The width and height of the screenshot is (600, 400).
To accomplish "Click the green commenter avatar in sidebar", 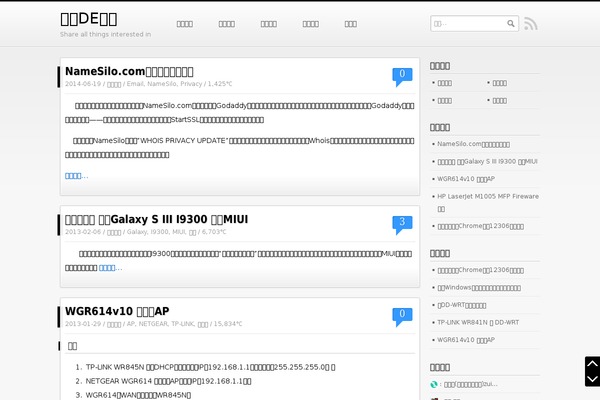I will [x=434, y=384].
